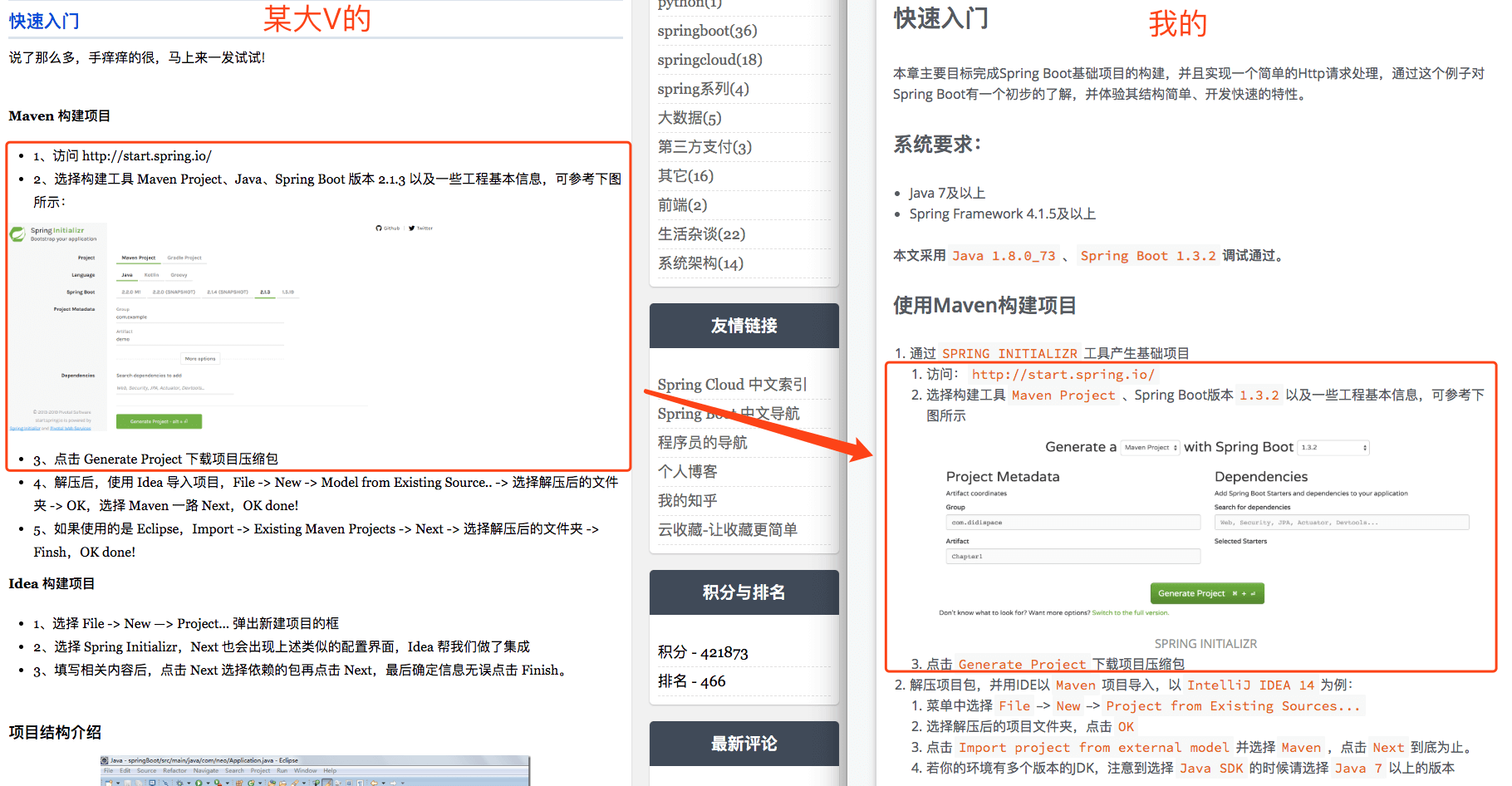The image size is (1512, 786).
Task: Click the Group field containing com.example
Action: click(x=199, y=317)
